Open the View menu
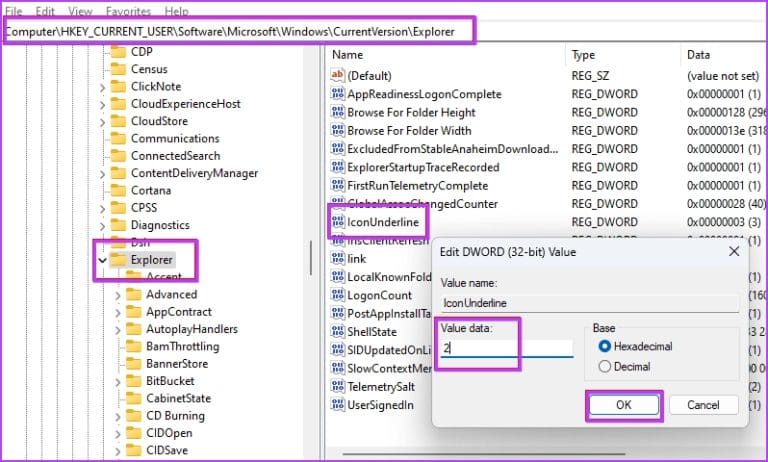Image resolution: width=768 pixels, height=462 pixels. pyautogui.click(x=80, y=11)
